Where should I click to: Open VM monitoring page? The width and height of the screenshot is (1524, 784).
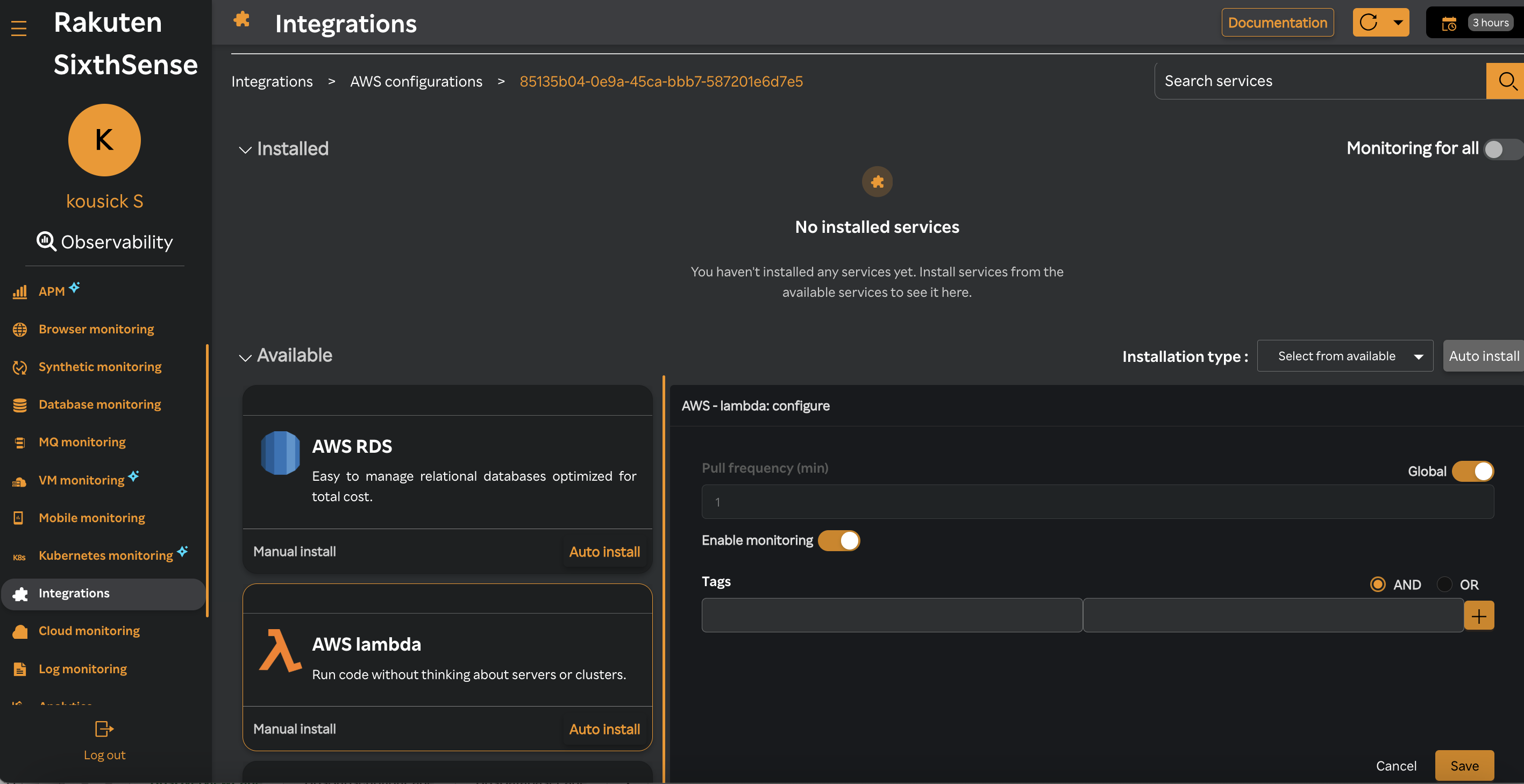(x=81, y=480)
